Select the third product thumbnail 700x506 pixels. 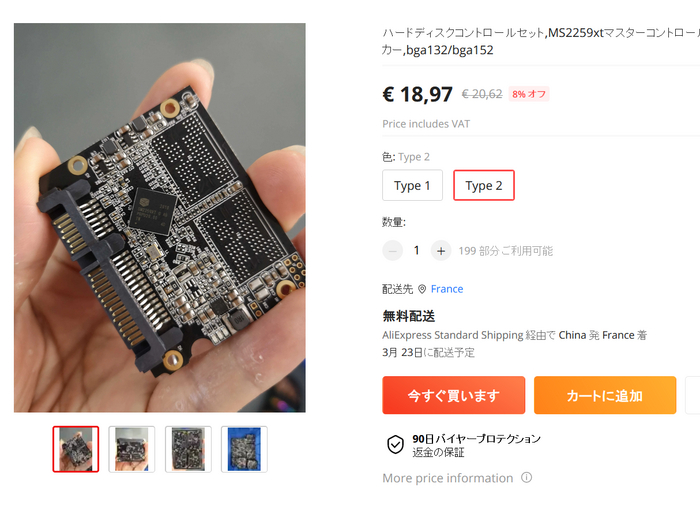(x=188, y=449)
